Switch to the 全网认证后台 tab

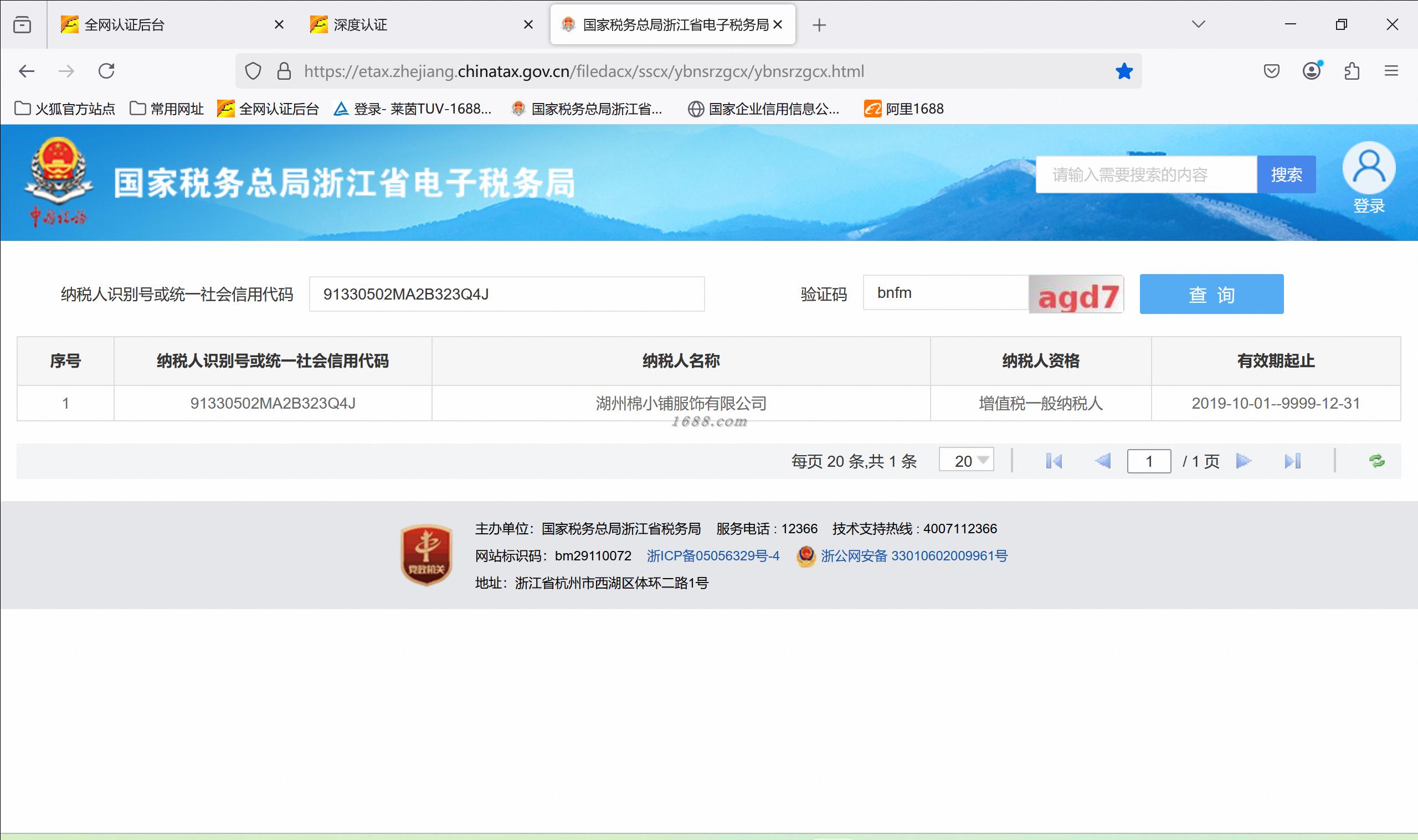pyautogui.click(x=164, y=25)
